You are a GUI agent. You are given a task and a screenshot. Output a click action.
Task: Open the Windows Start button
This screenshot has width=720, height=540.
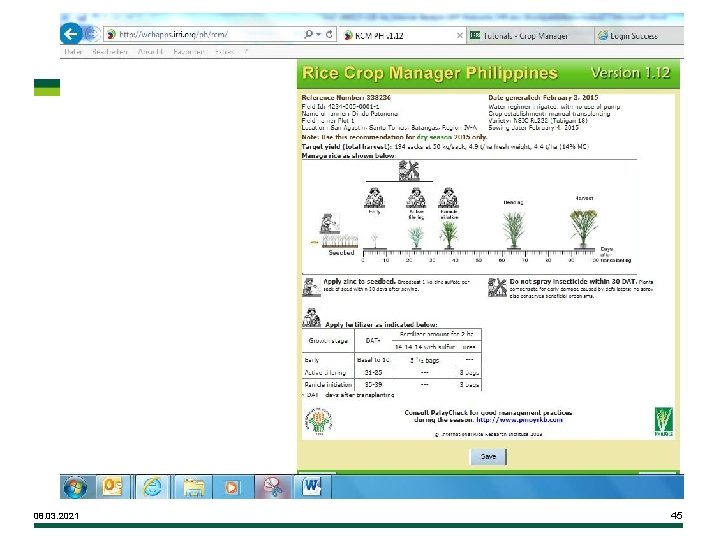tap(76, 487)
